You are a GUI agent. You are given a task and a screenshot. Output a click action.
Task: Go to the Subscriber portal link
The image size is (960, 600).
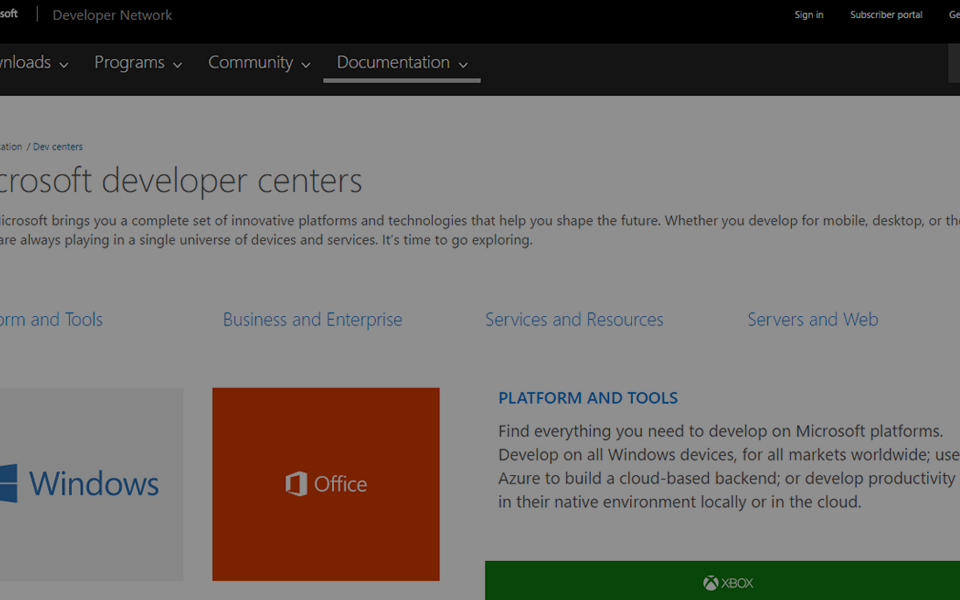coord(886,15)
